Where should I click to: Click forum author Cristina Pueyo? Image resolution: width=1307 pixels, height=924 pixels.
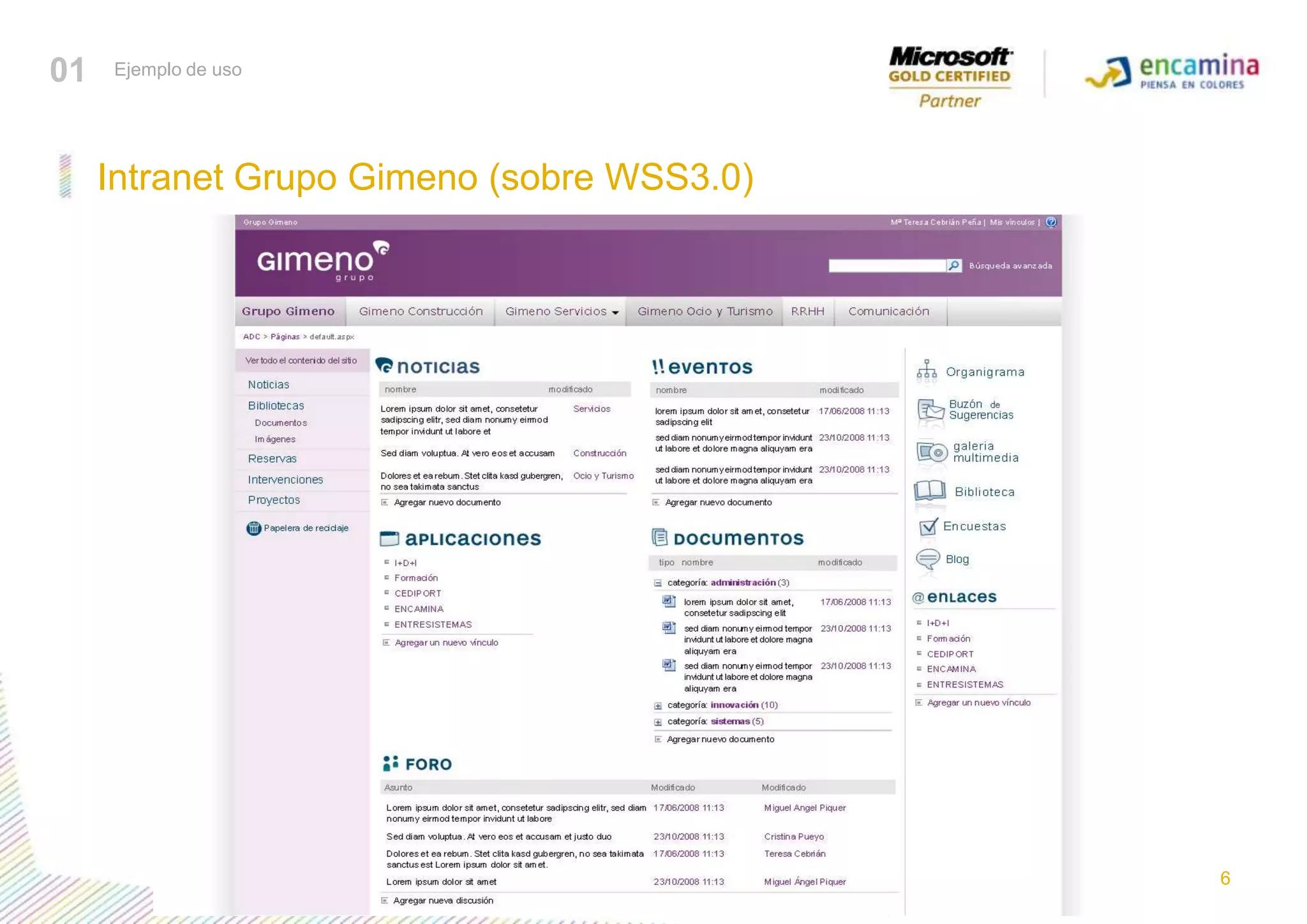click(x=794, y=837)
